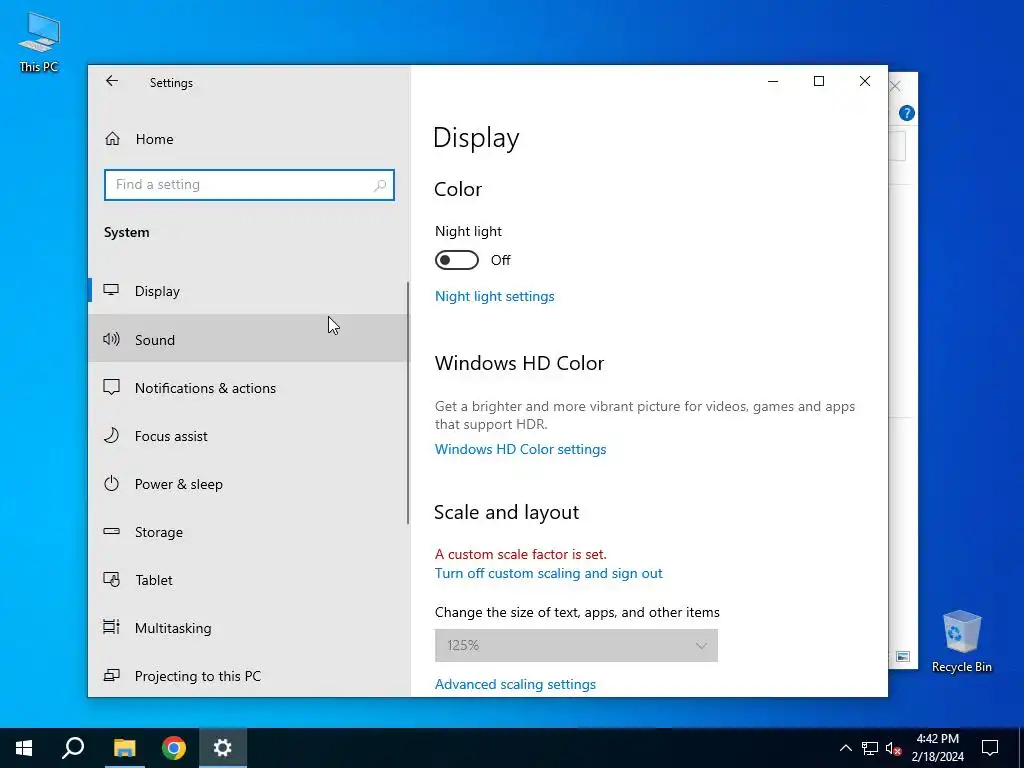Show hidden system tray icons
Screen dimensions: 1024x768
pyautogui.click(x=846, y=748)
